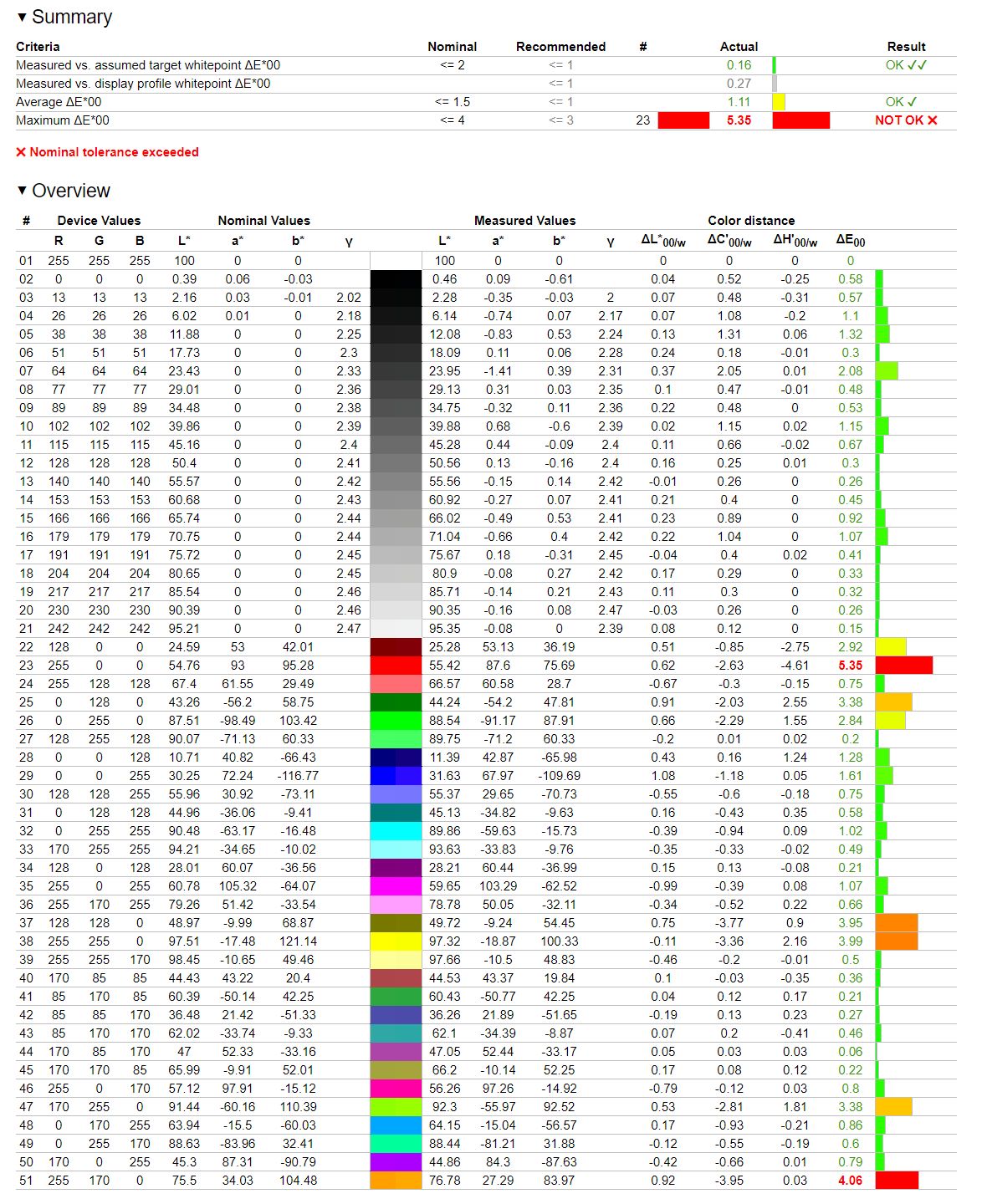Click the black swatch in row 02

[396, 279]
